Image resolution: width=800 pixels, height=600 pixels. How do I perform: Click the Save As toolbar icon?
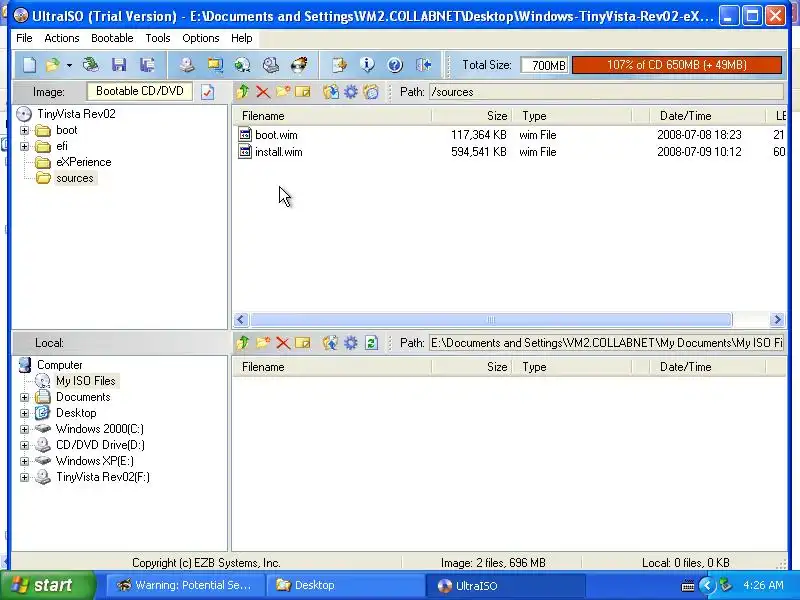coord(147,65)
